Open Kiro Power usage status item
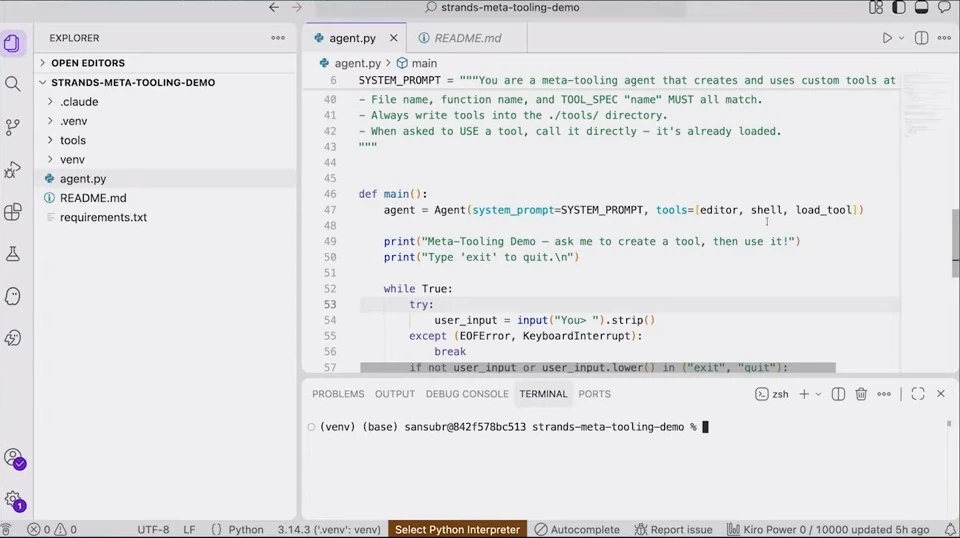Viewport: 960px width, 538px height. click(828, 529)
